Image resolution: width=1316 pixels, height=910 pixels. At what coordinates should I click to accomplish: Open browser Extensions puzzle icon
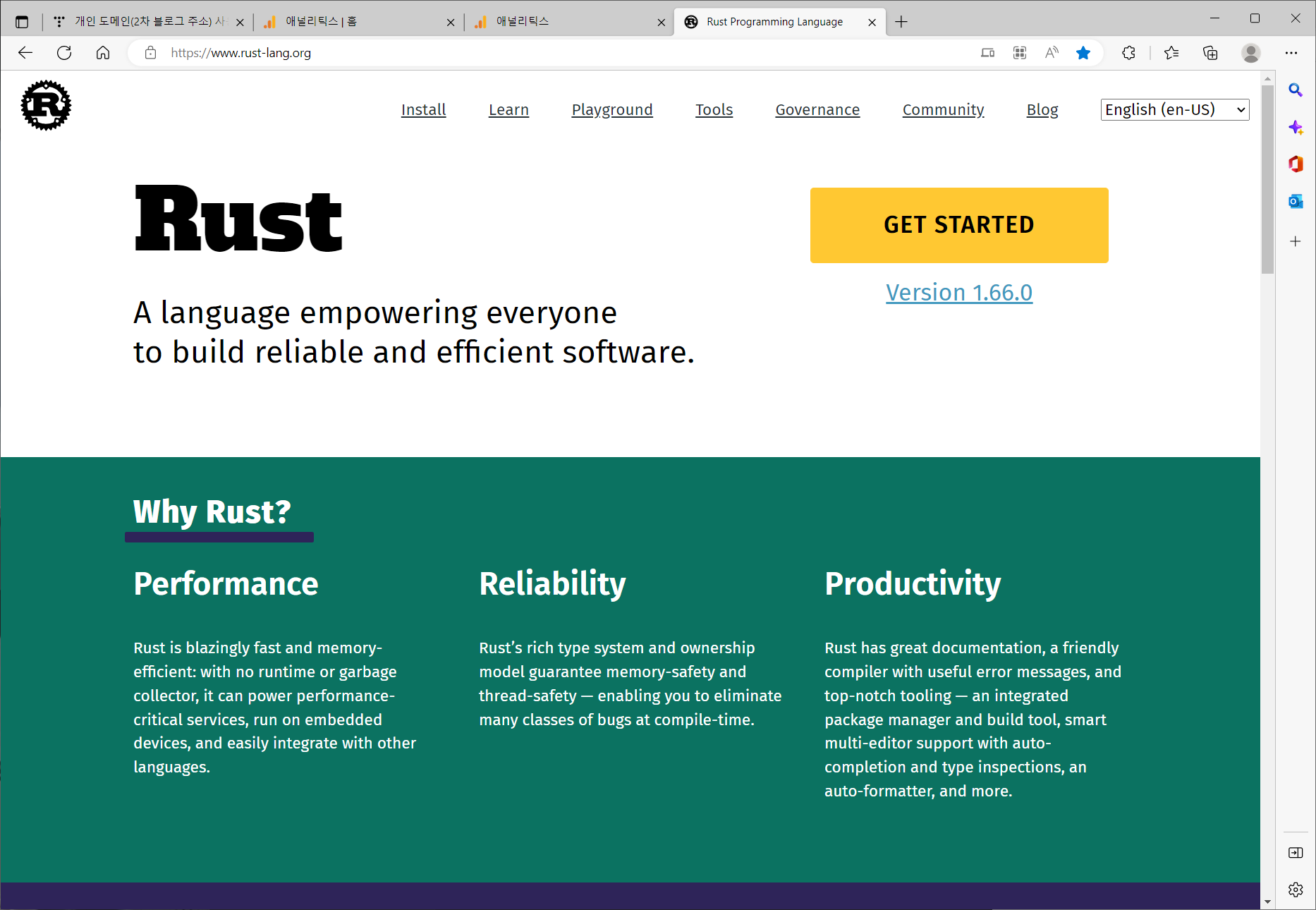[x=1128, y=53]
